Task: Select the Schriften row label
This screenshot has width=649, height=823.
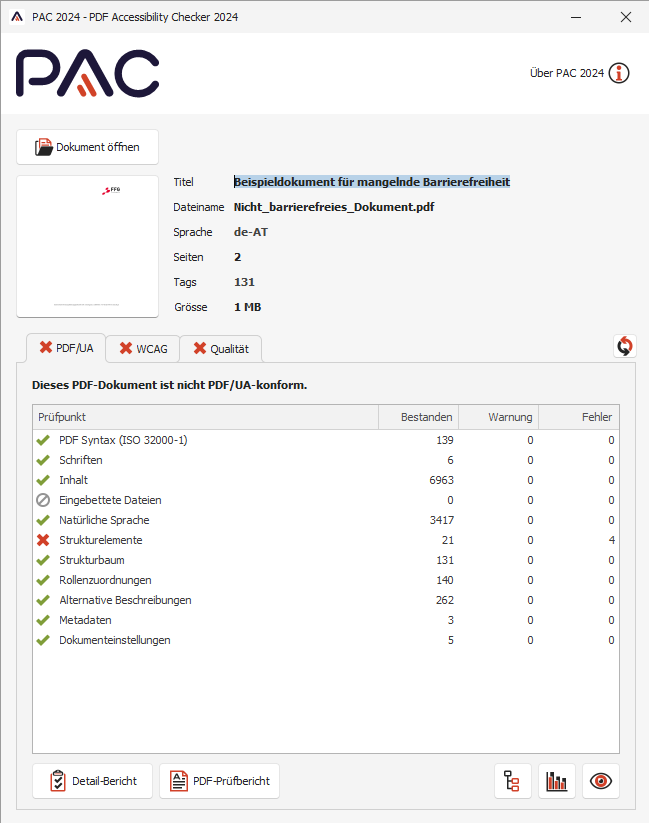Action: coord(81,460)
